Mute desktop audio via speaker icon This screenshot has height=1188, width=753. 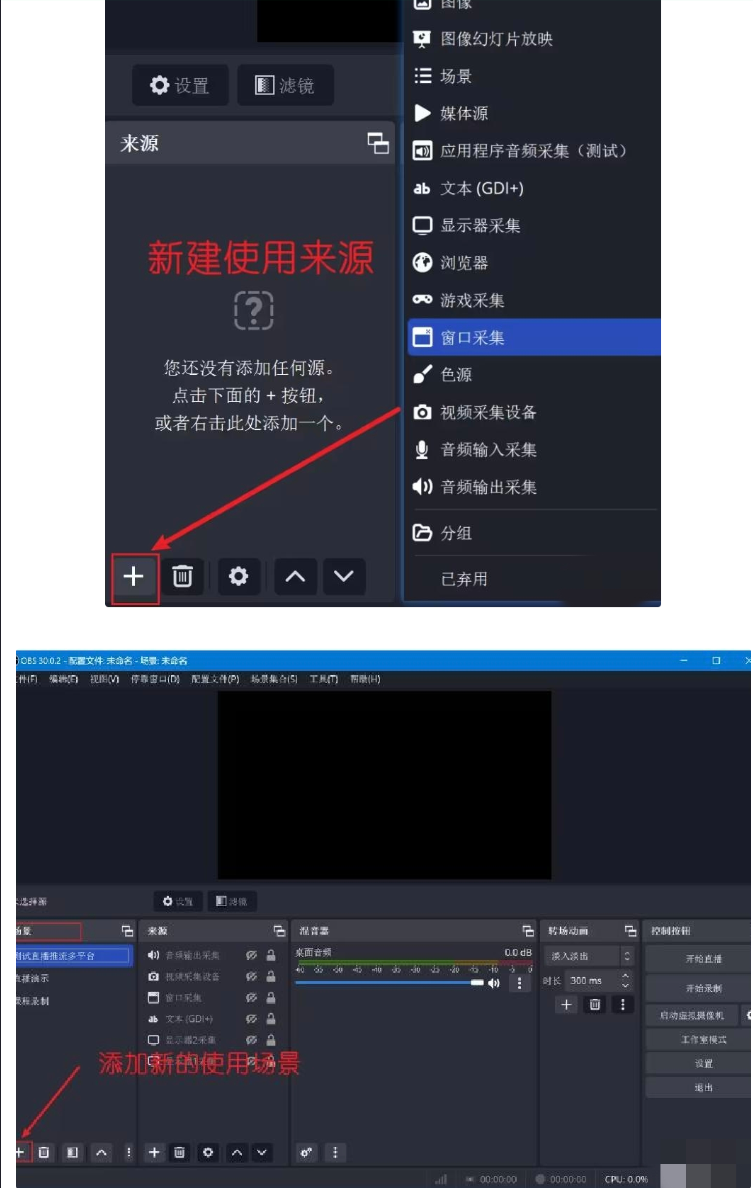[x=493, y=983]
